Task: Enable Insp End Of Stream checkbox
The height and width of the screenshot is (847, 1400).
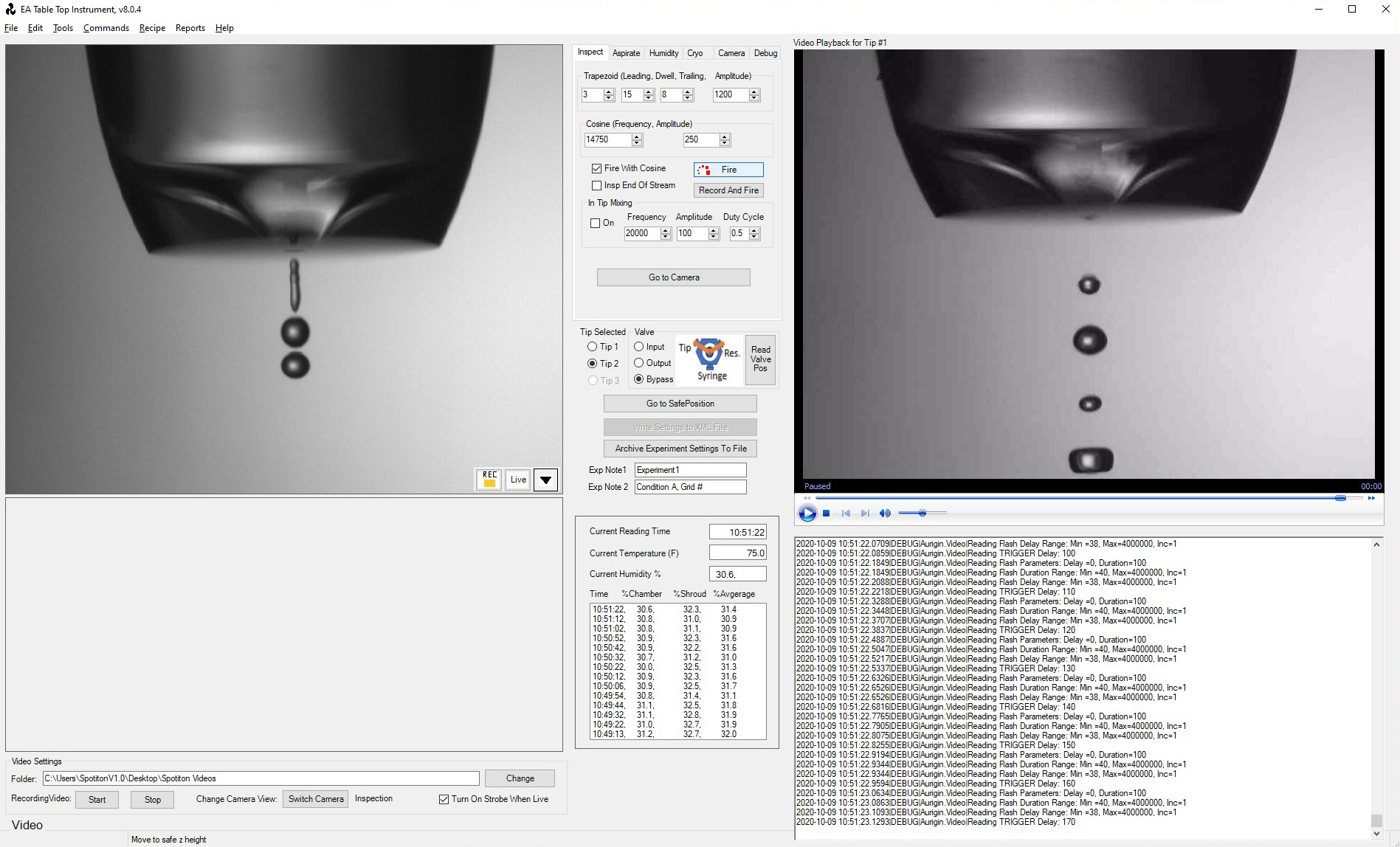Action: (x=596, y=186)
